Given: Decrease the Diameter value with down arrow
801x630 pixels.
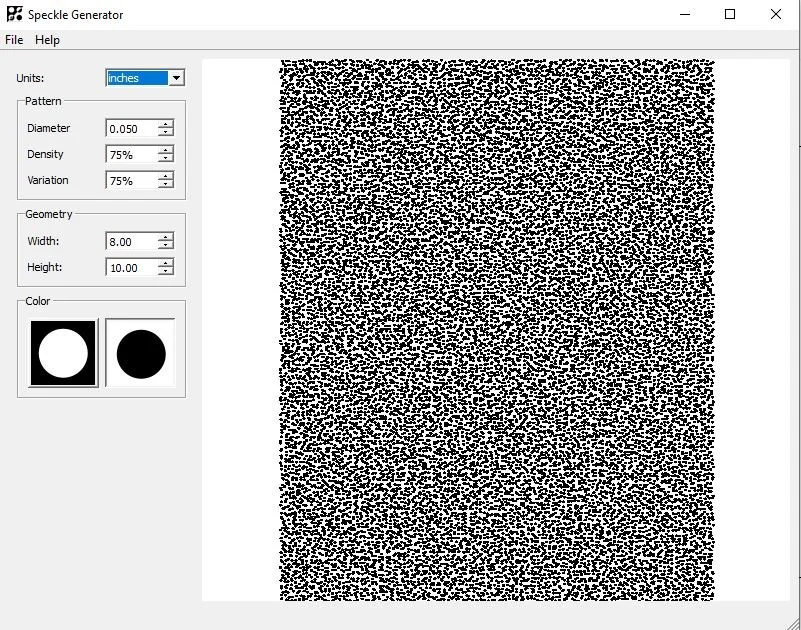Looking at the screenshot, I should 166,131.
